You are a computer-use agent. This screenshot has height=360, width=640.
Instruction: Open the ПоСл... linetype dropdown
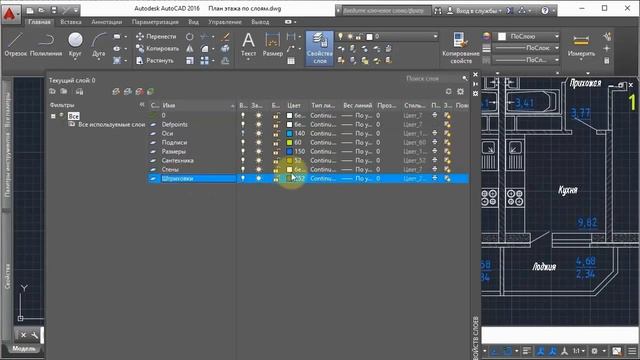(556, 60)
